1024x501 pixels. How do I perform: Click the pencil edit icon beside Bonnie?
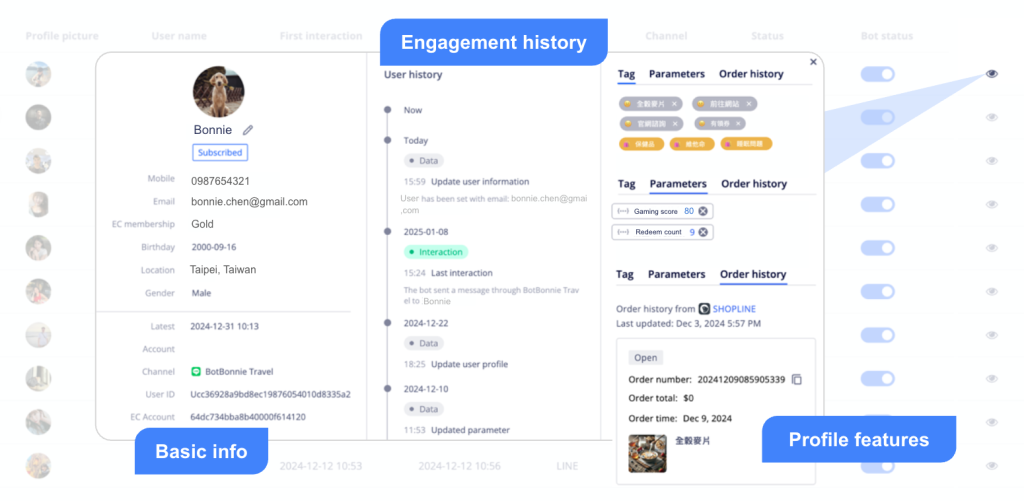pyautogui.click(x=248, y=130)
